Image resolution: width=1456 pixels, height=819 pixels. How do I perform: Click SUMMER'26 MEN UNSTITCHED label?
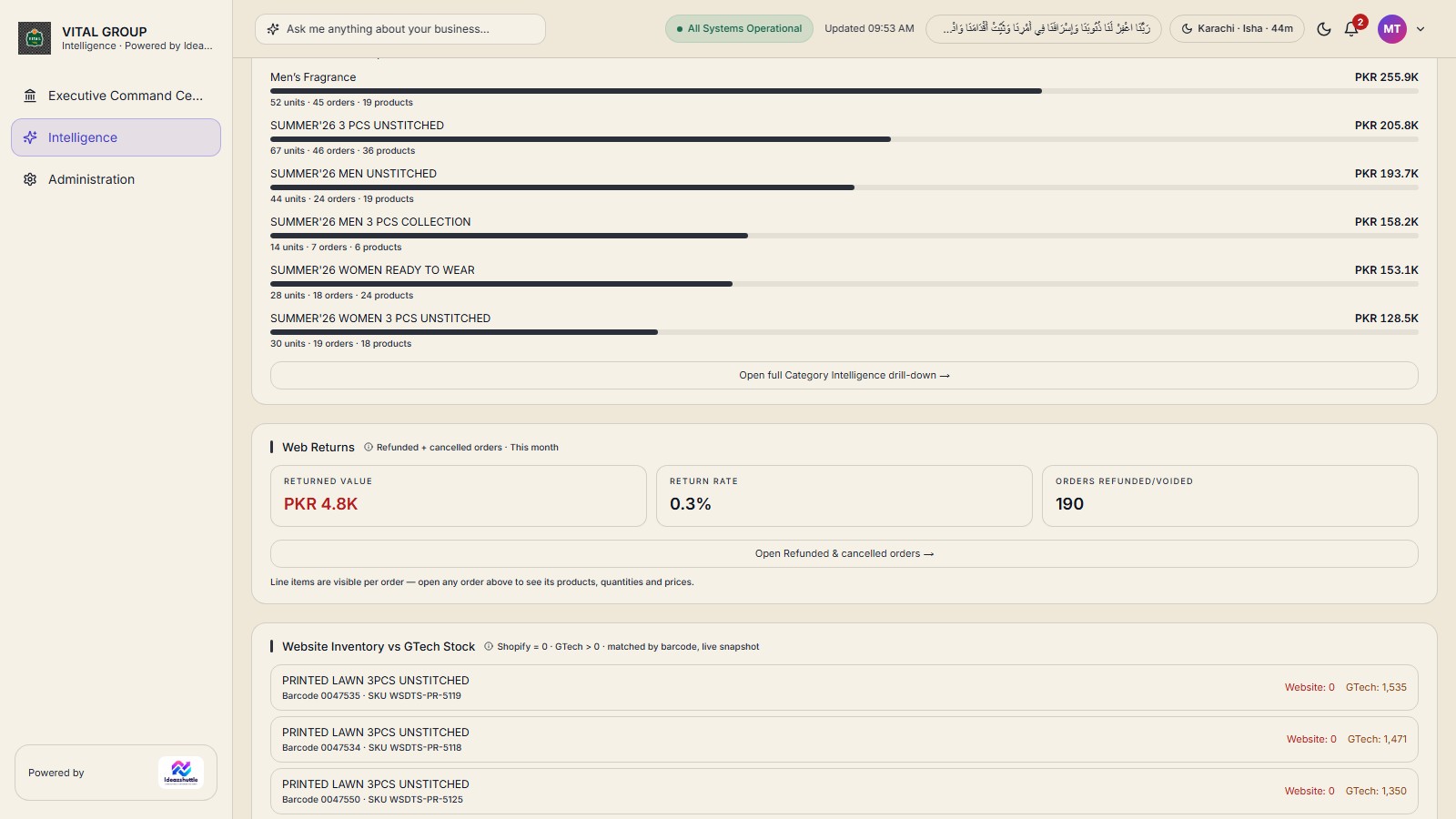click(353, 174)
